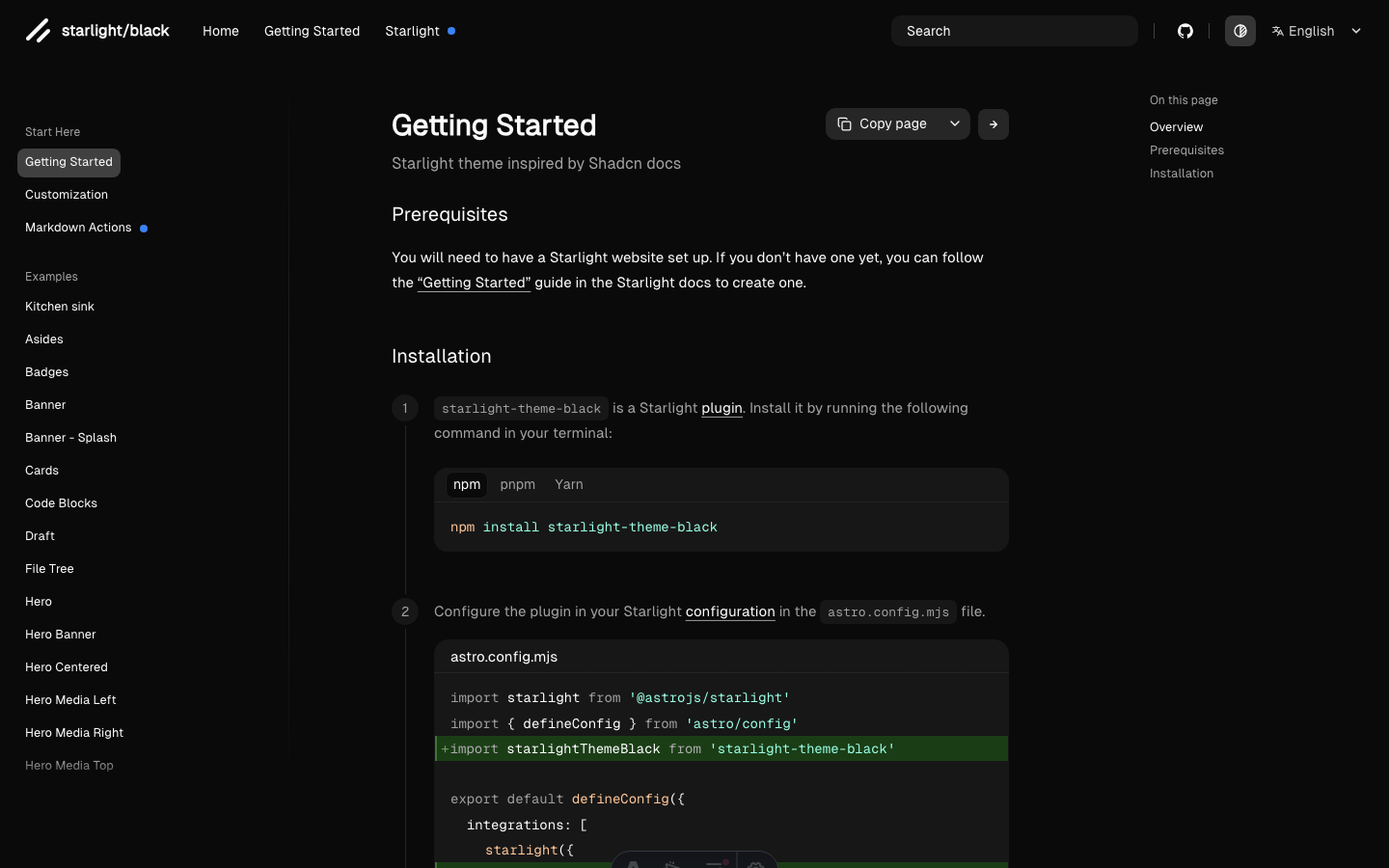Viewport: 1389px width, 868px height.
Task: Open the Hero Media Left example
Action: click(x=70, y=700)
